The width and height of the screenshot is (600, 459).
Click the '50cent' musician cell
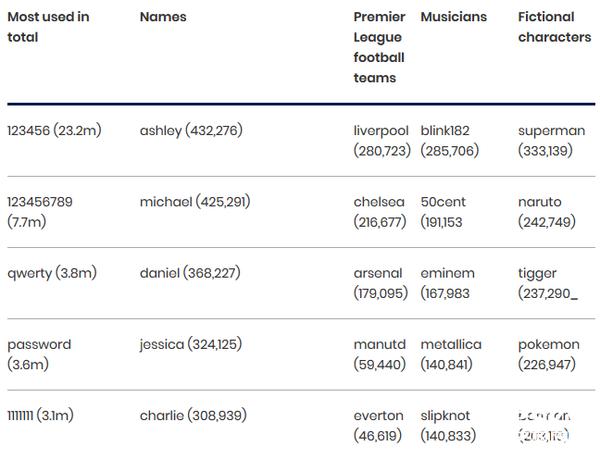[443, 212]
